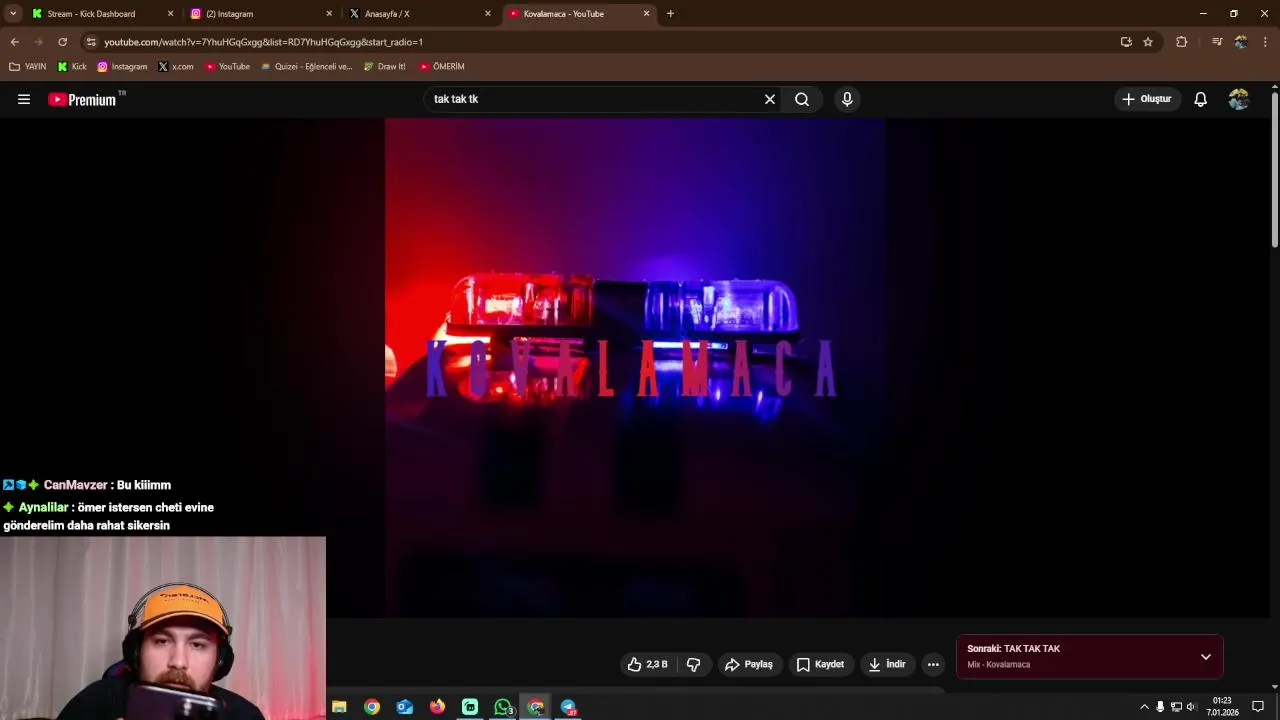
Task: Save the video with Kaydet
Action: [820, 664]
